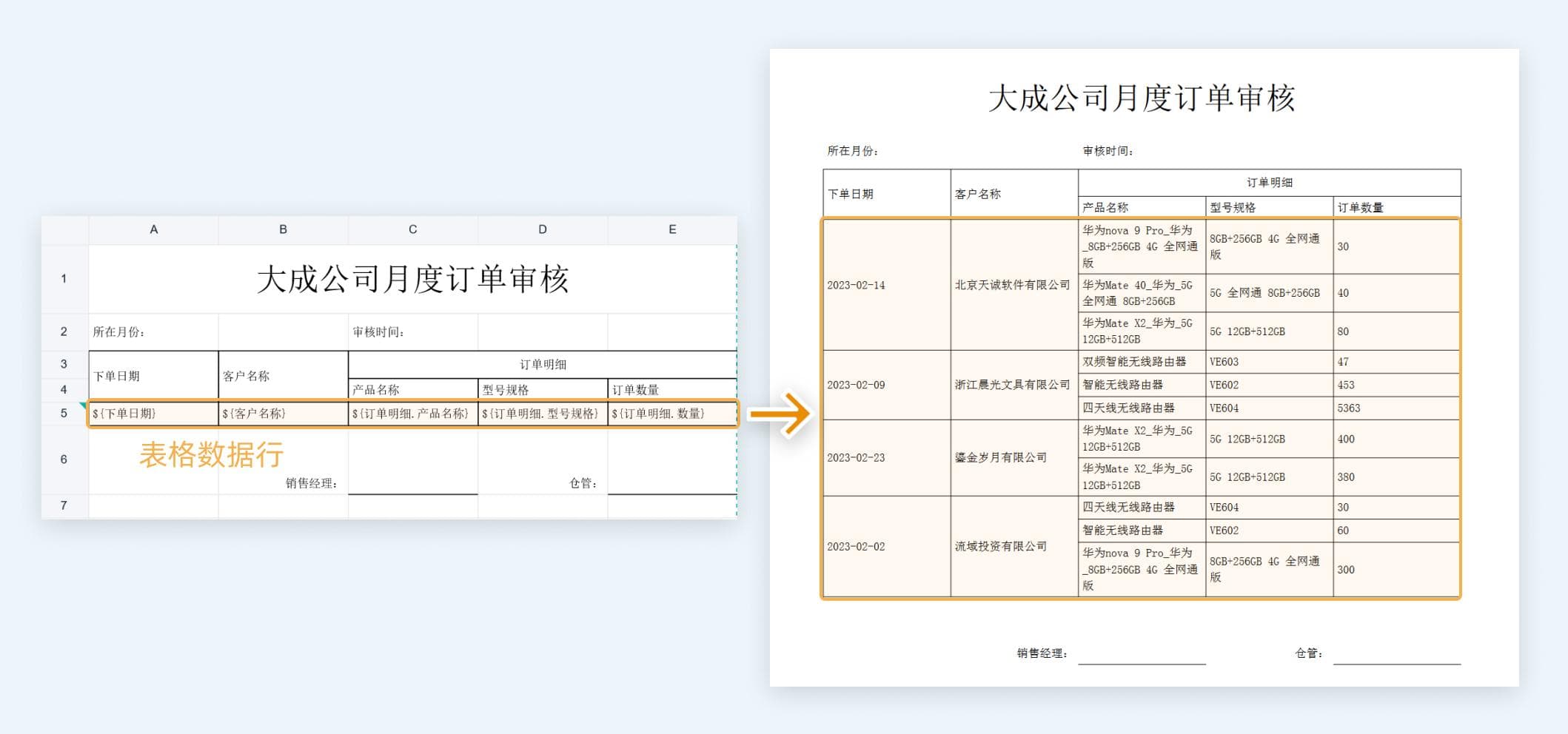1568x734 pixels.
Task: Click customer 流域投资有限公司 in preview
Action: point(1001,546)
